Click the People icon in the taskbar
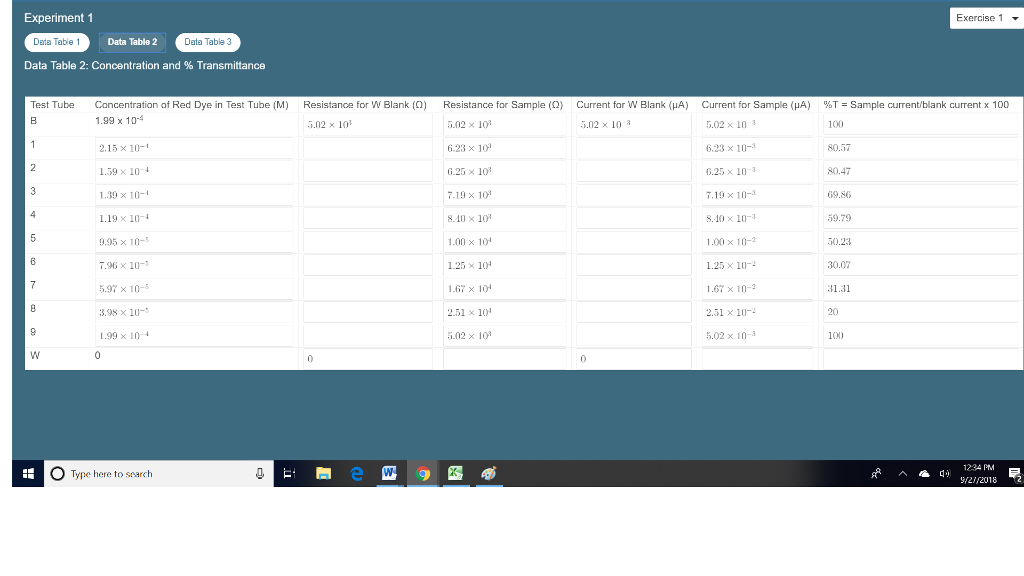 pyautogui.click(x=875, y=474)
